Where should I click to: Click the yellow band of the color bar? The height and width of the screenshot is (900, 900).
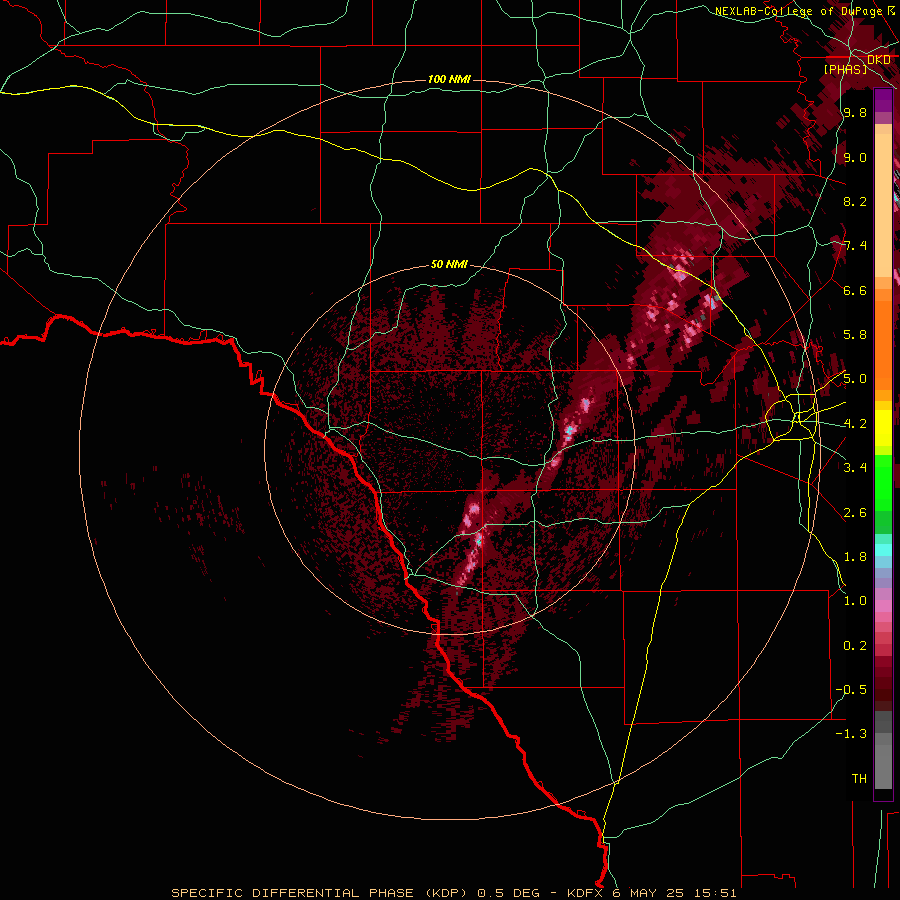[883, 428]
